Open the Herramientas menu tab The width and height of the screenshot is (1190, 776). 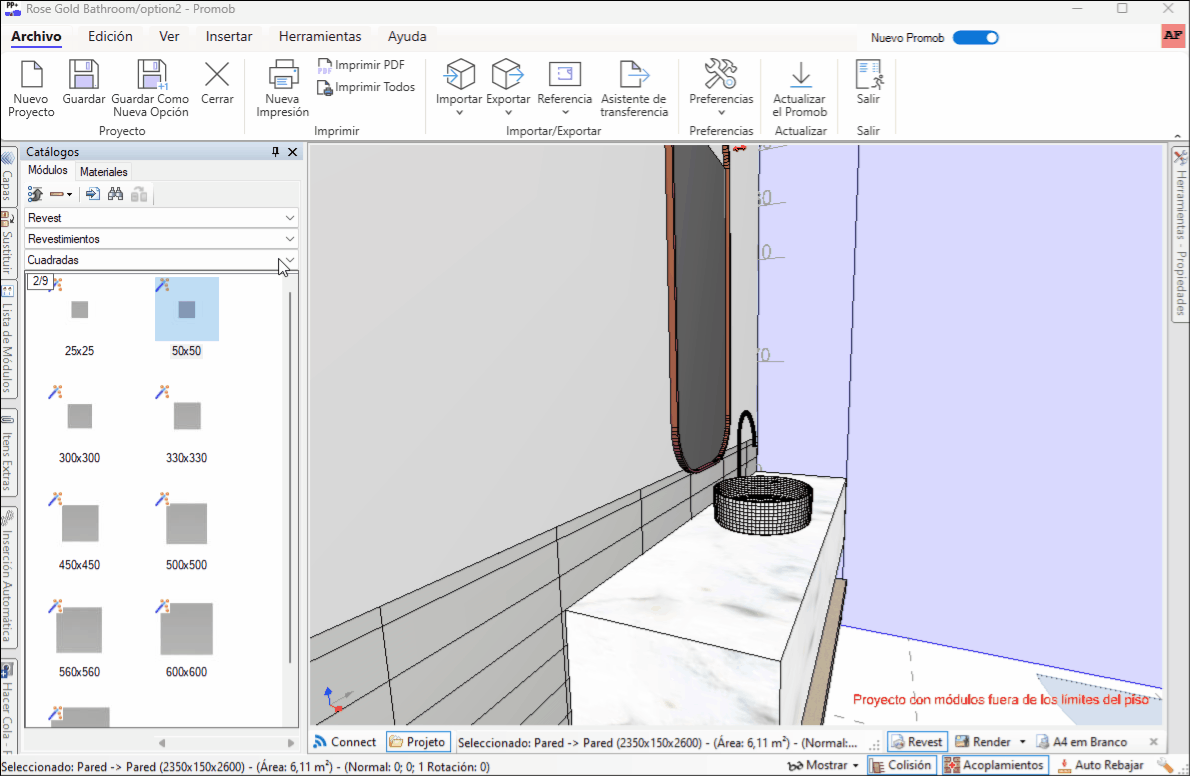[320, 37]
